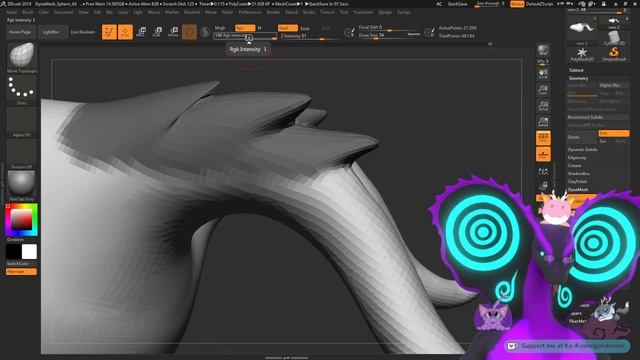
Task: Click the Rgb Intensity slider
Action: click(245, 36)
